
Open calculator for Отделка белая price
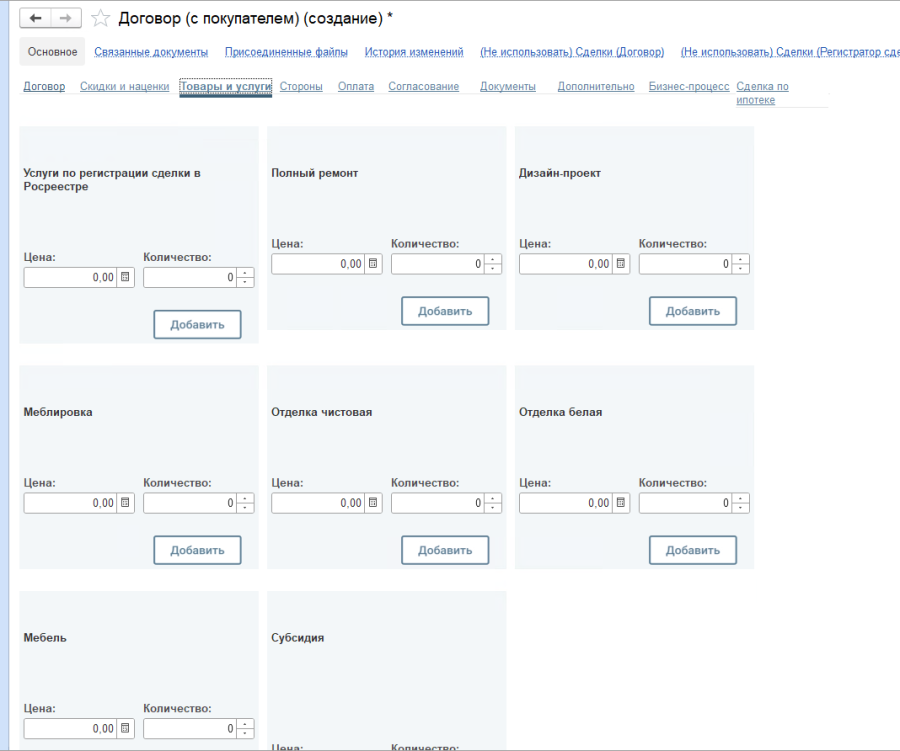pyautogui.click(x=621, y=503)
